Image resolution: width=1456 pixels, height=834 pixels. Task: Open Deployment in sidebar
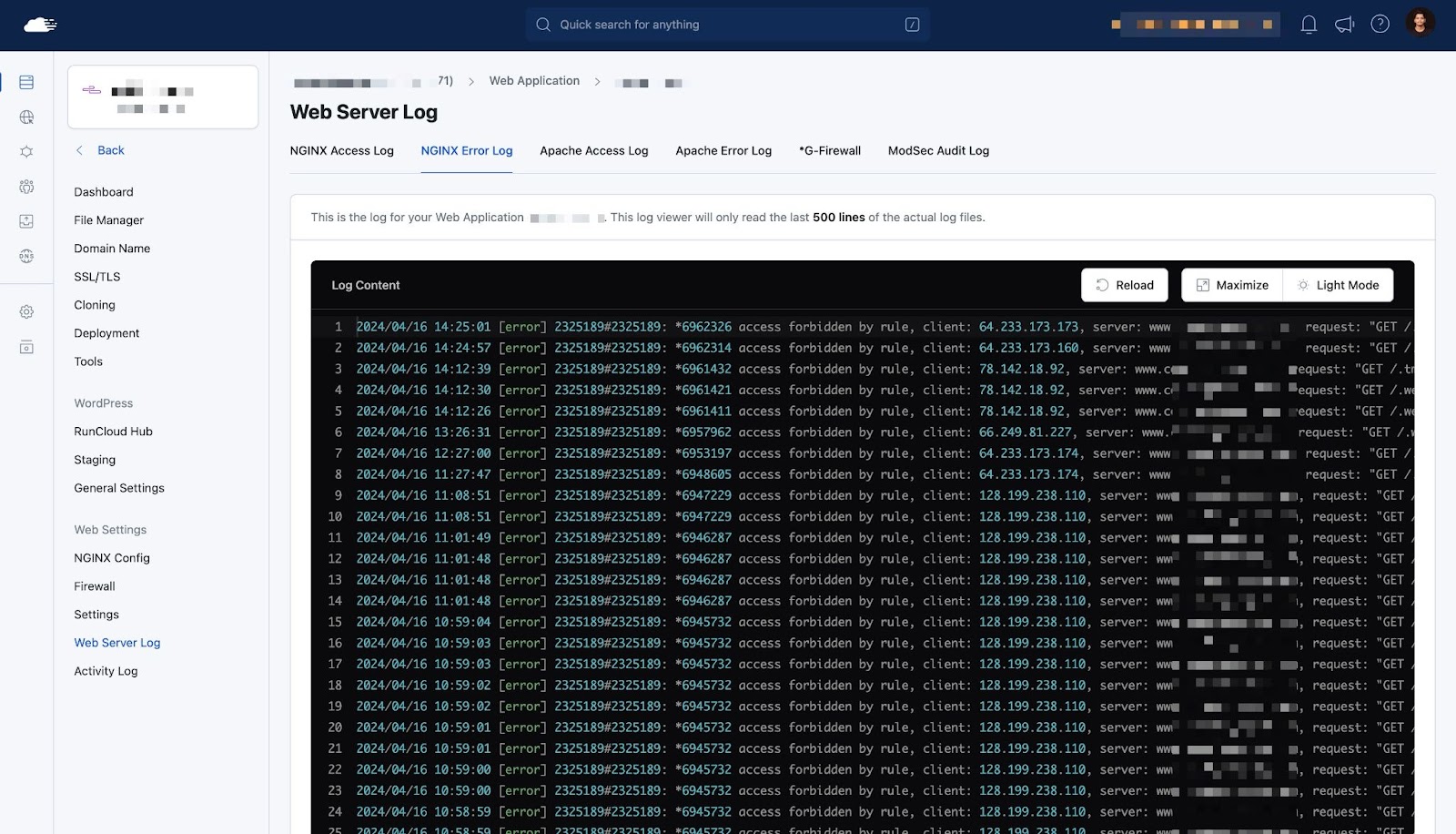click(106, 333)
